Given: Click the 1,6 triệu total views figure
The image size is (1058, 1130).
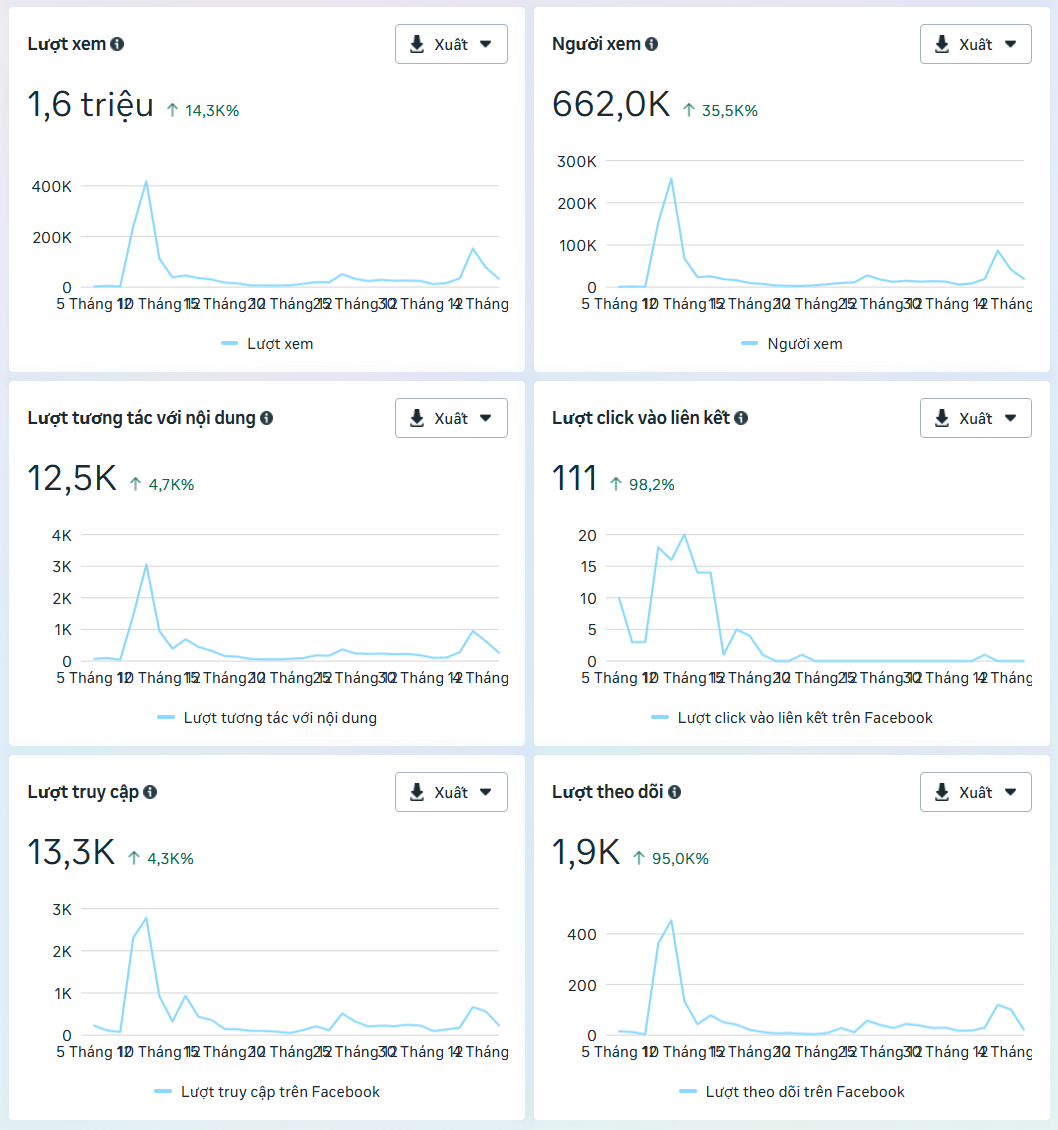Looking at the screenshot, I should 91,104.
